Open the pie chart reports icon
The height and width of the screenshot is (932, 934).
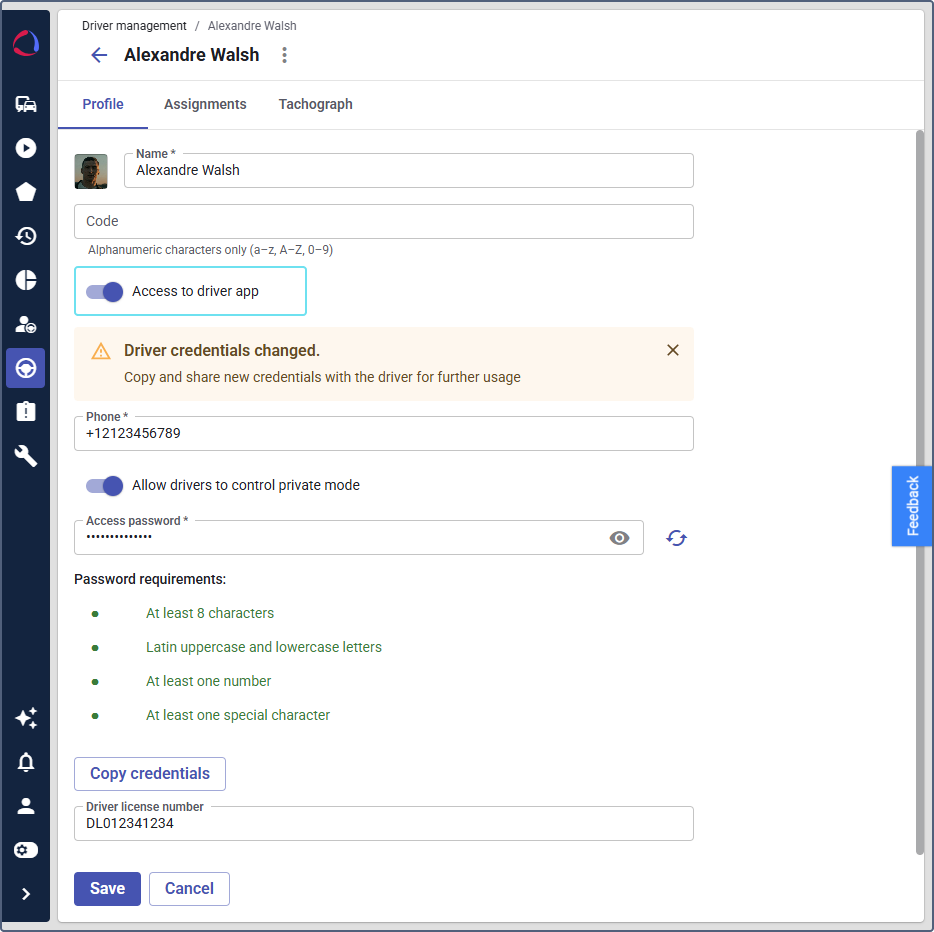point(26,280)
